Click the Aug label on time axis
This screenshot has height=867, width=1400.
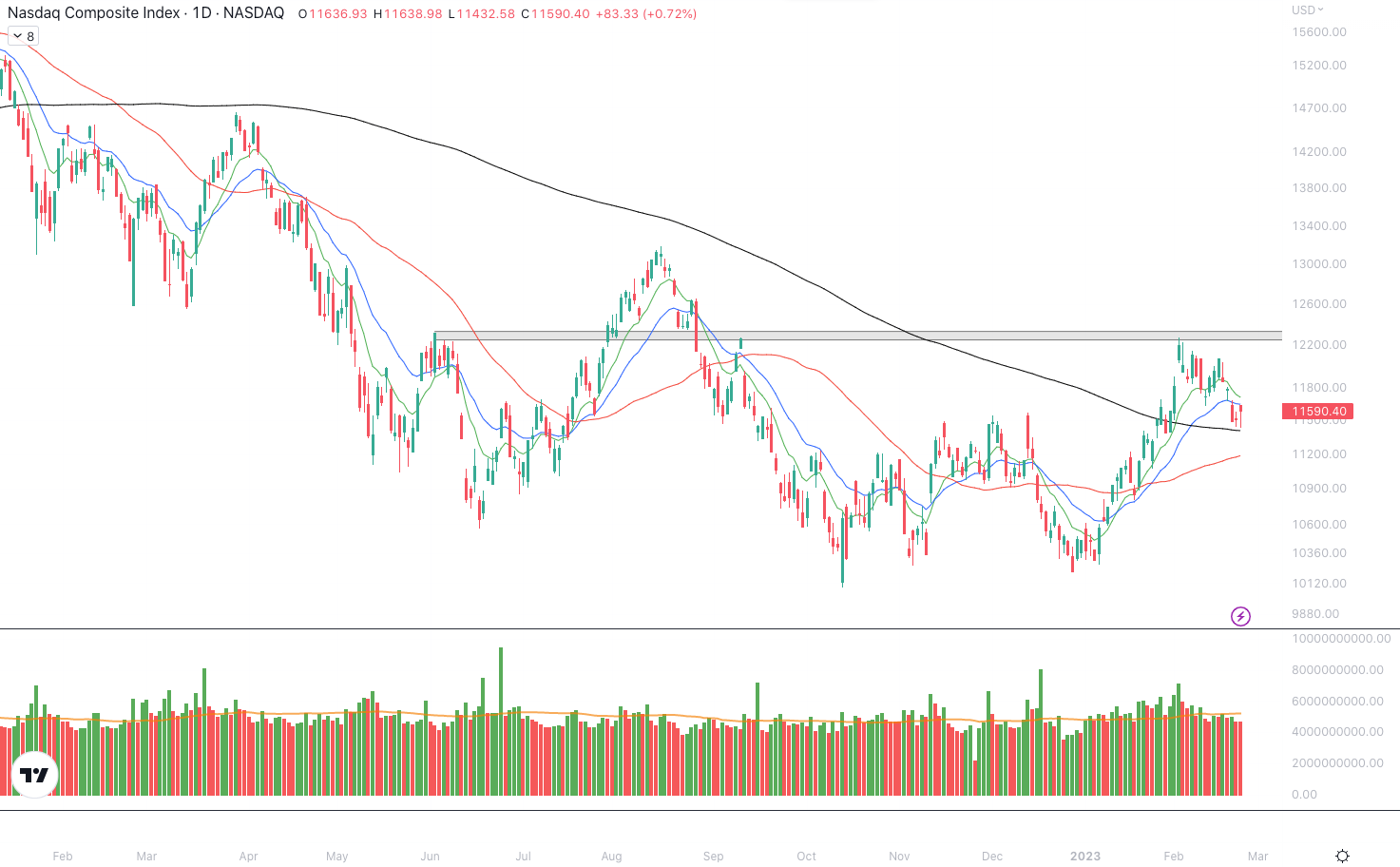pos(612,857)
